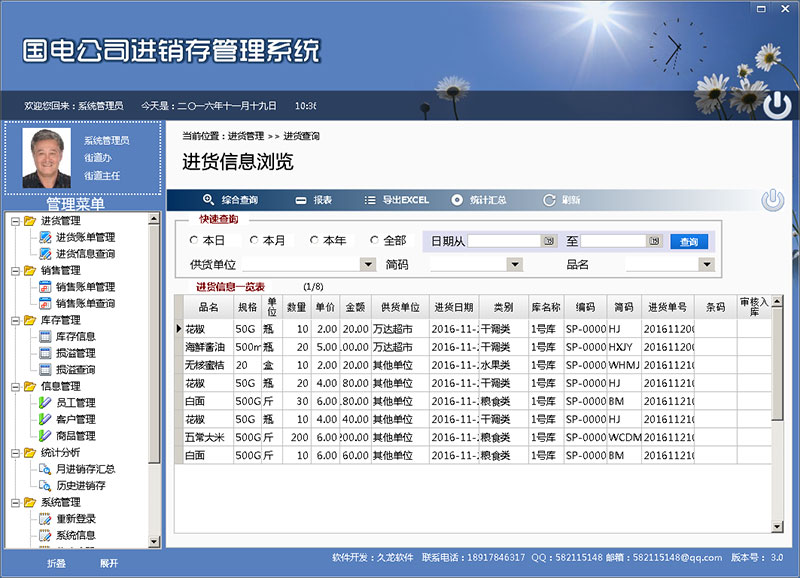
Task: Click the 供货单位 column header
Action: coord(400,307)
